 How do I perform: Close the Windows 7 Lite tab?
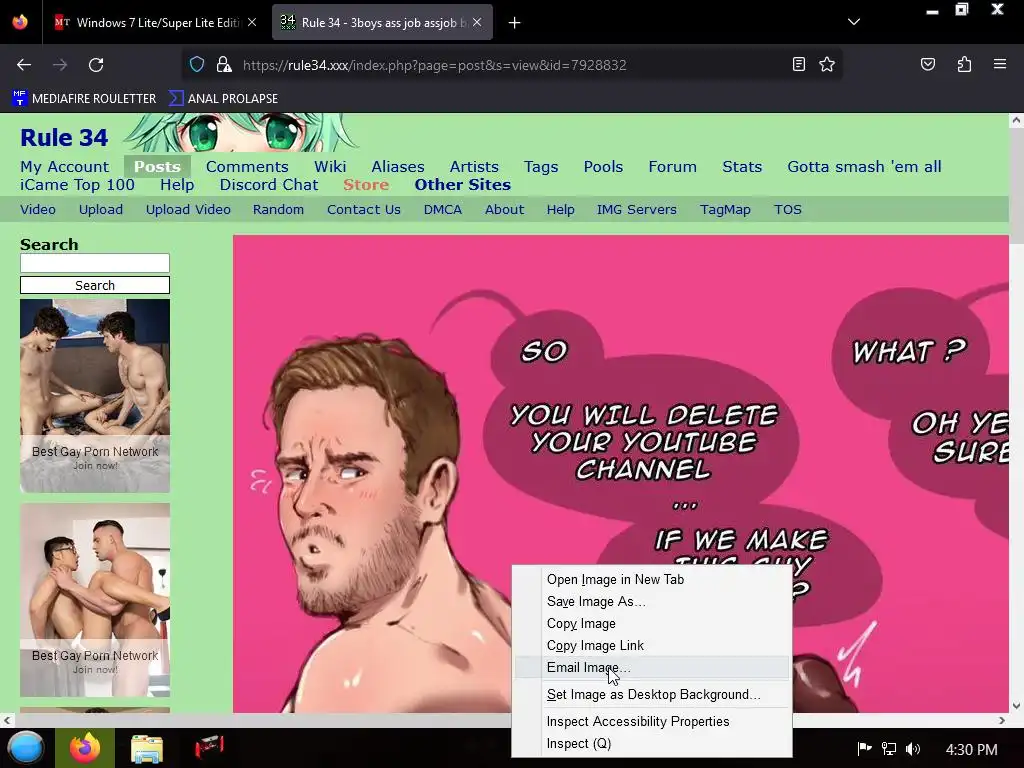point(252,22)
